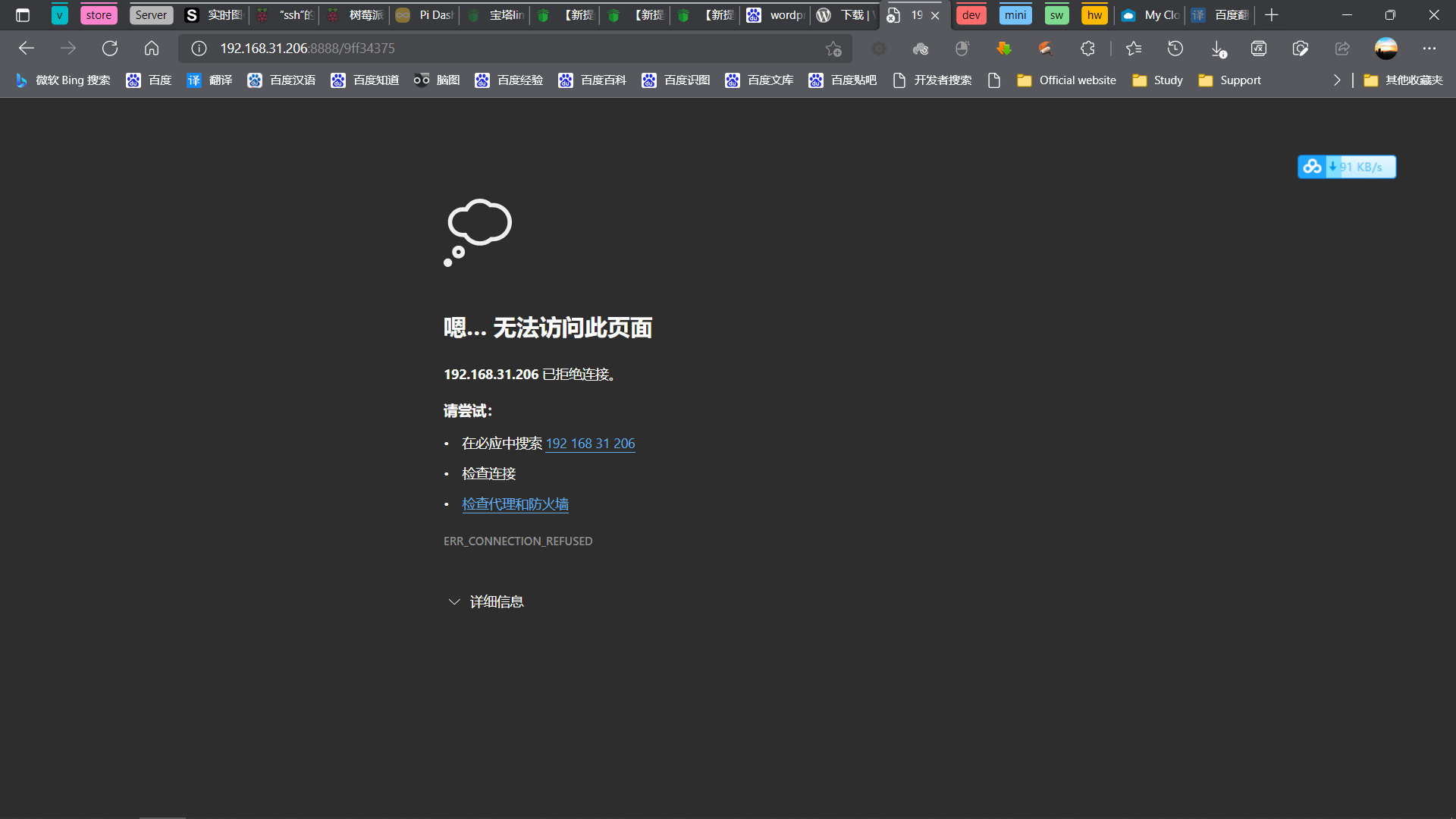Open the 百度汉语 bookmark
This screenshot has height=819, width=1456.
tap(281, 80)
